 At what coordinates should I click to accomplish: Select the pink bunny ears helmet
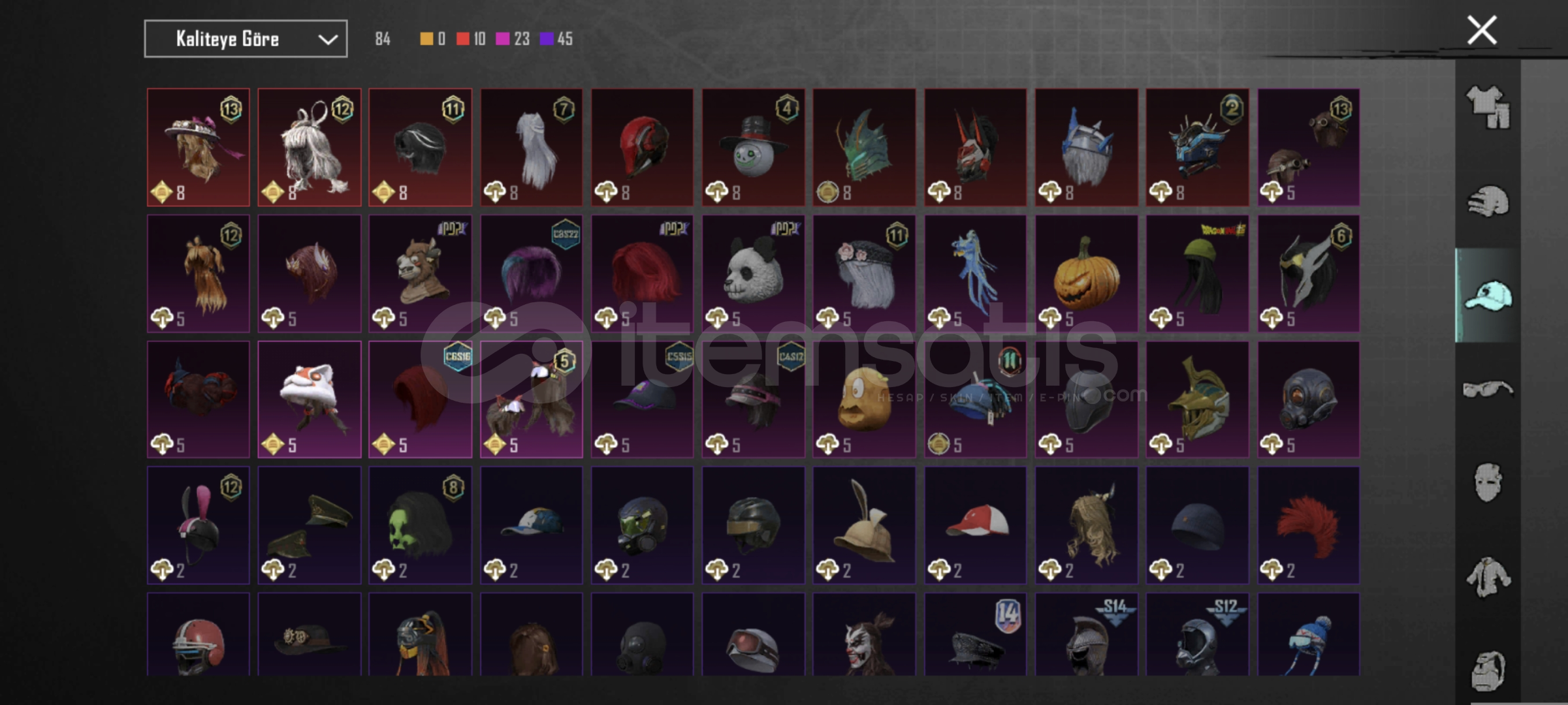click(x=198, y=525)
